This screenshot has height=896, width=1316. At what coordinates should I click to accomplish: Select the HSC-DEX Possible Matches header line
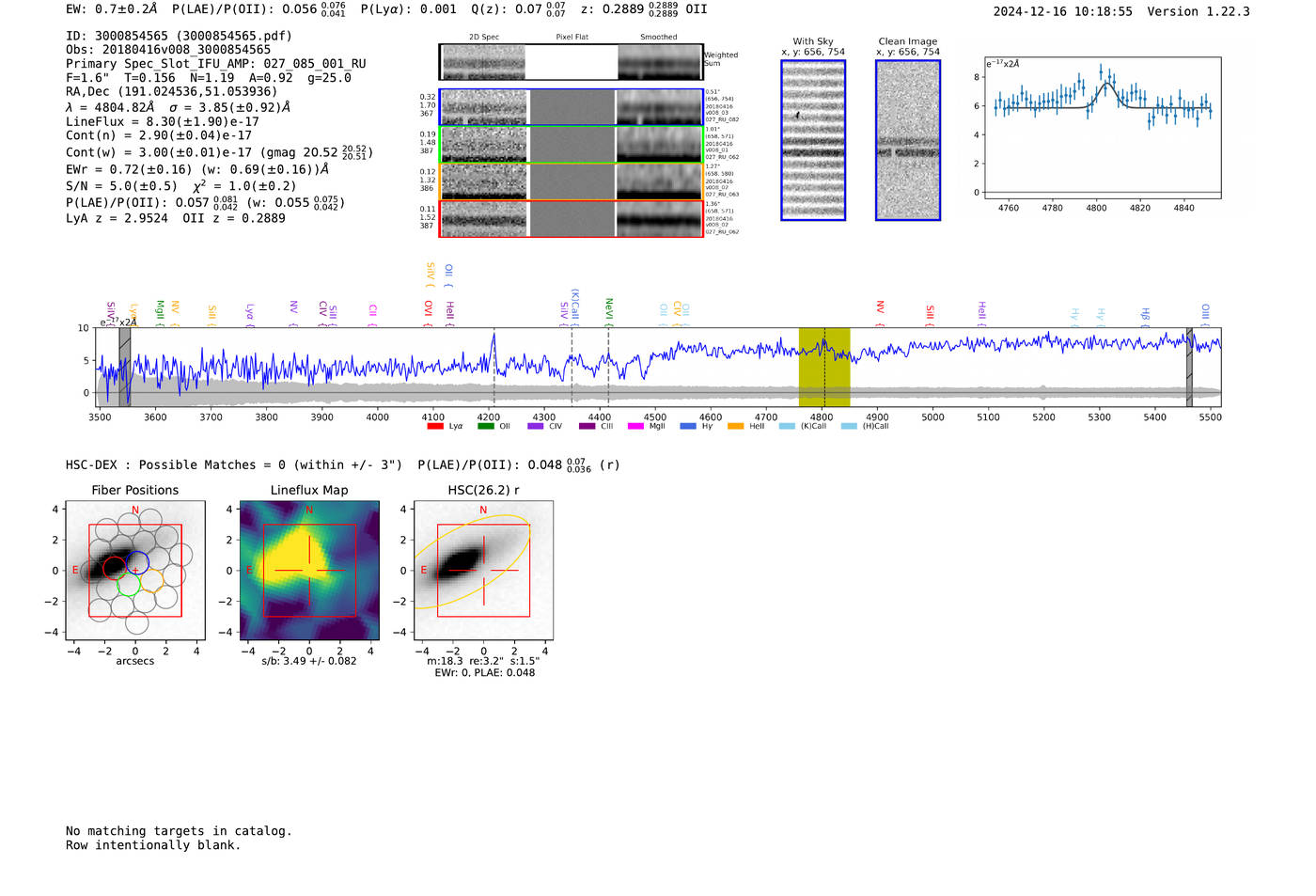pyautogui.click(x=343, y=465)
